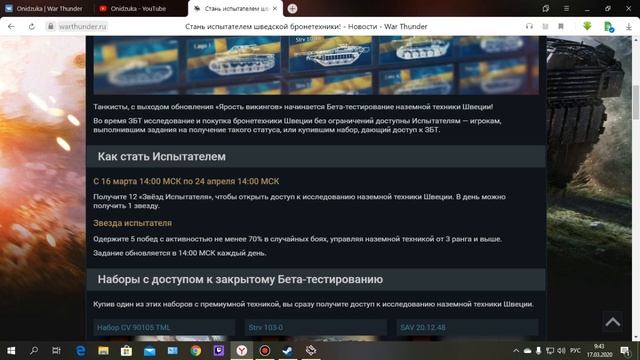Open reader mode icon in address bar
640x360 pixels.
(x=545, y=27)
